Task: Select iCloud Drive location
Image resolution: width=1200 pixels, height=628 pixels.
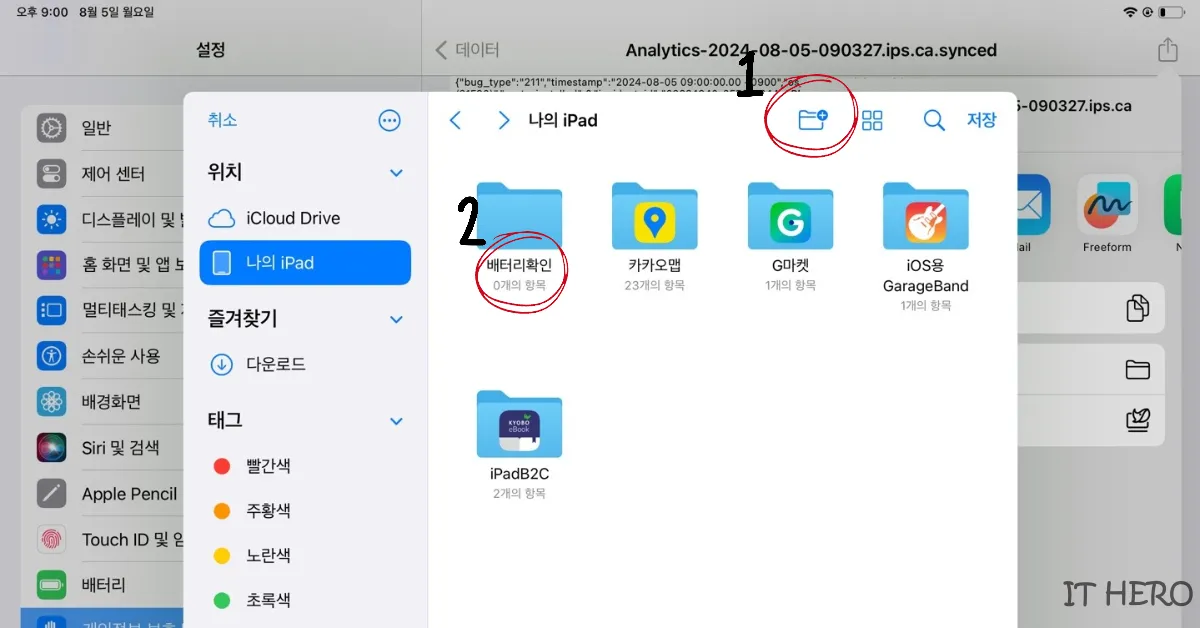Action: pyautogui.click(x=305, y=218)
